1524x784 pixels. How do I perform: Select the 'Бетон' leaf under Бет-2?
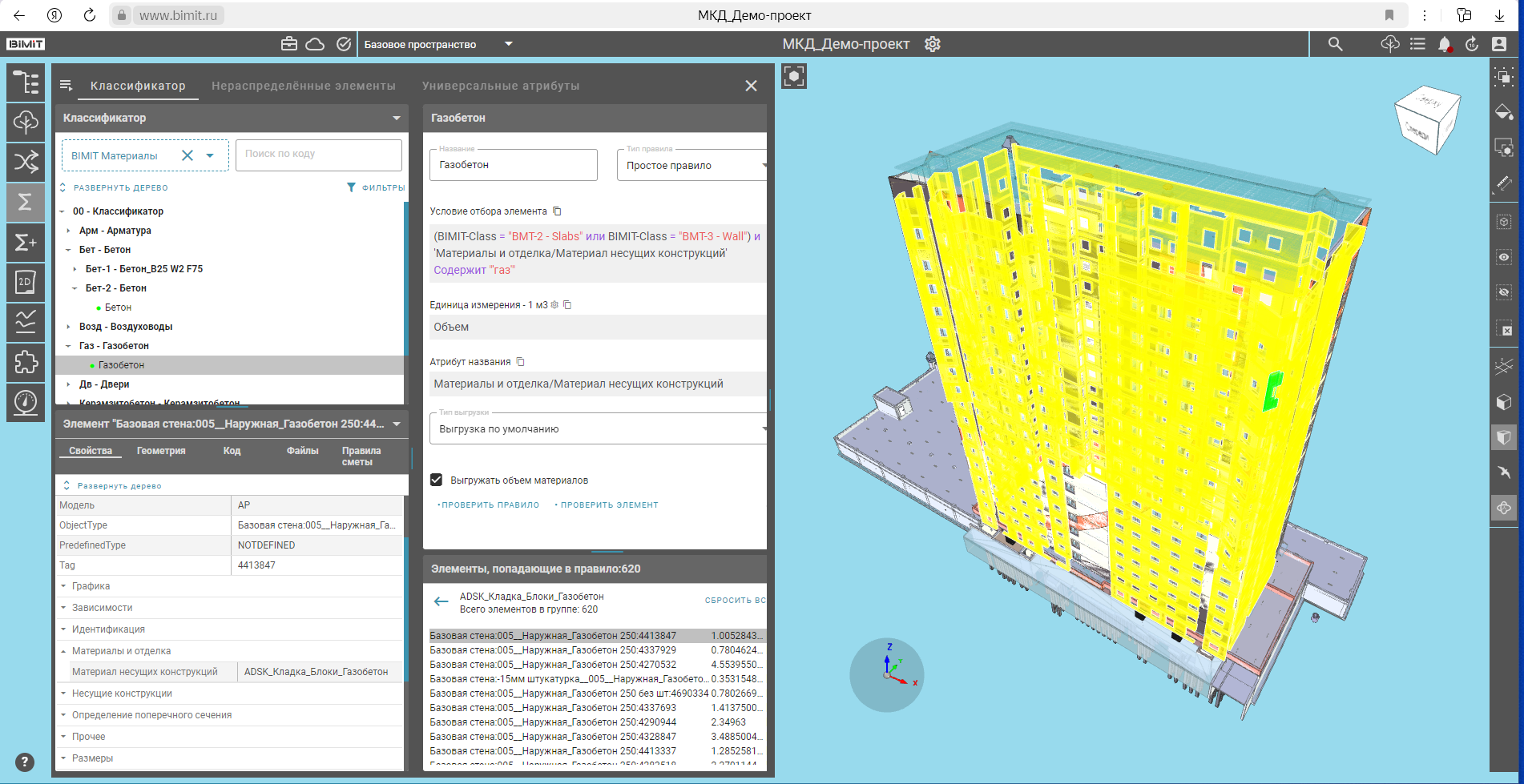coord(118,308)
